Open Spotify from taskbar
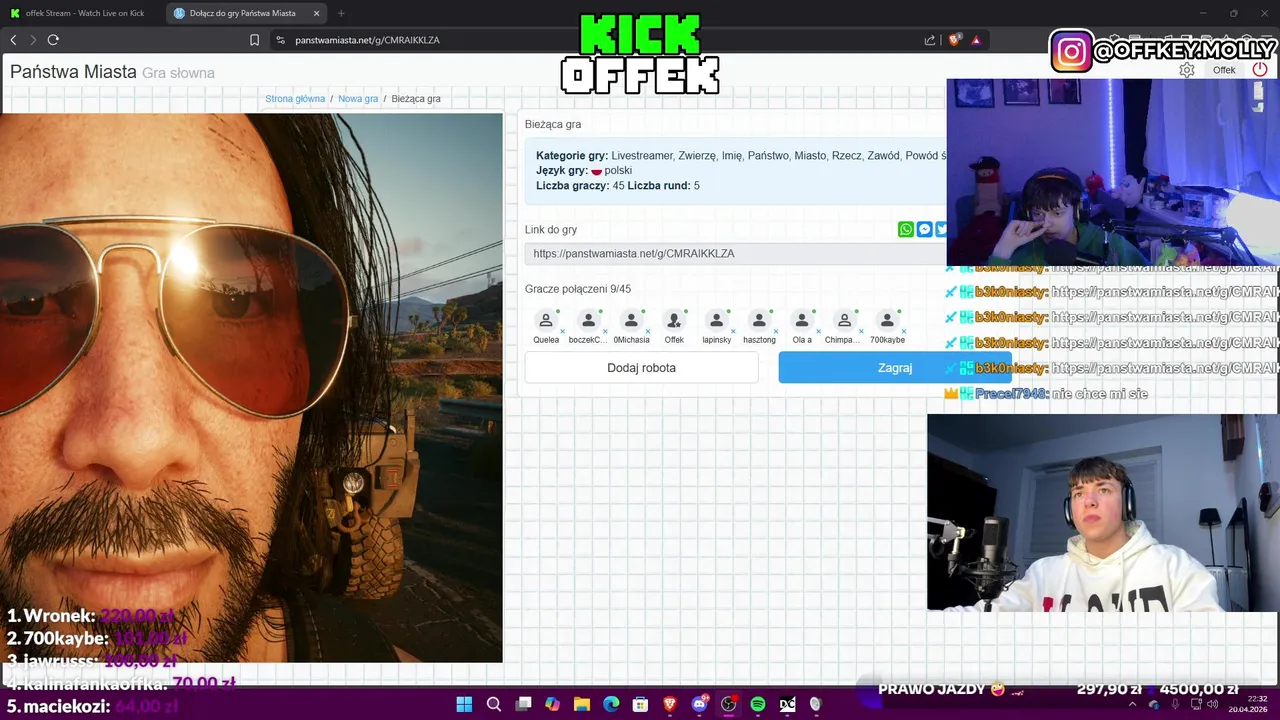Image resolution: width=1280 pixels, height=720 pixels. 758,704
